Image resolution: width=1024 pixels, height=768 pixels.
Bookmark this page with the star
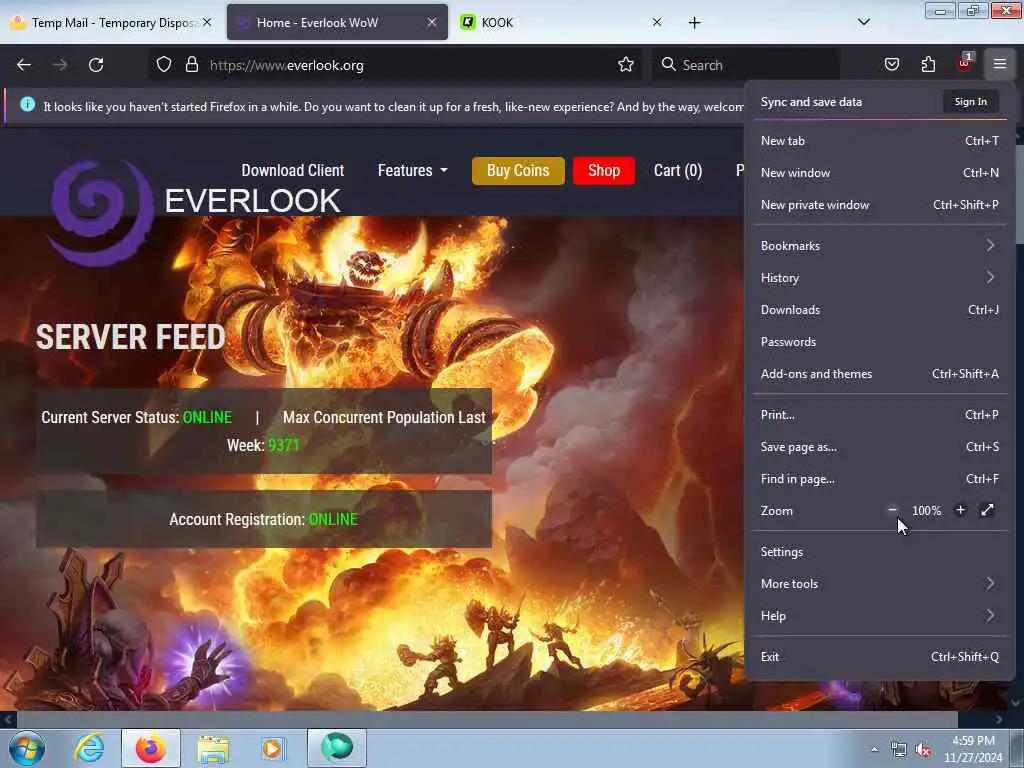coord(626,65)
